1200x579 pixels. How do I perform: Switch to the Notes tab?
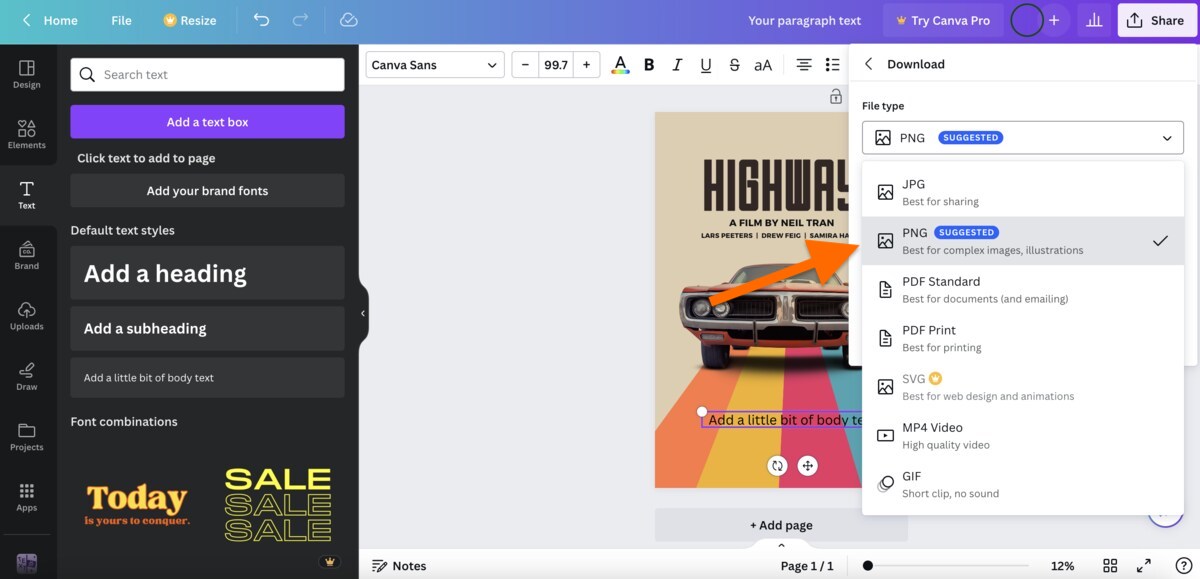coord(399,565)
